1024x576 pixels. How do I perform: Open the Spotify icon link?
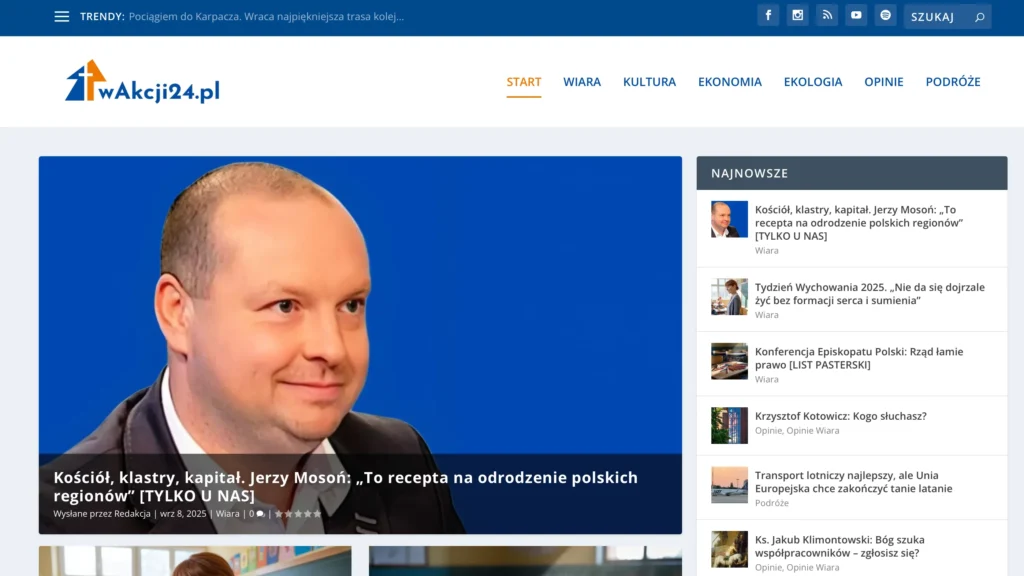[885, 15]
